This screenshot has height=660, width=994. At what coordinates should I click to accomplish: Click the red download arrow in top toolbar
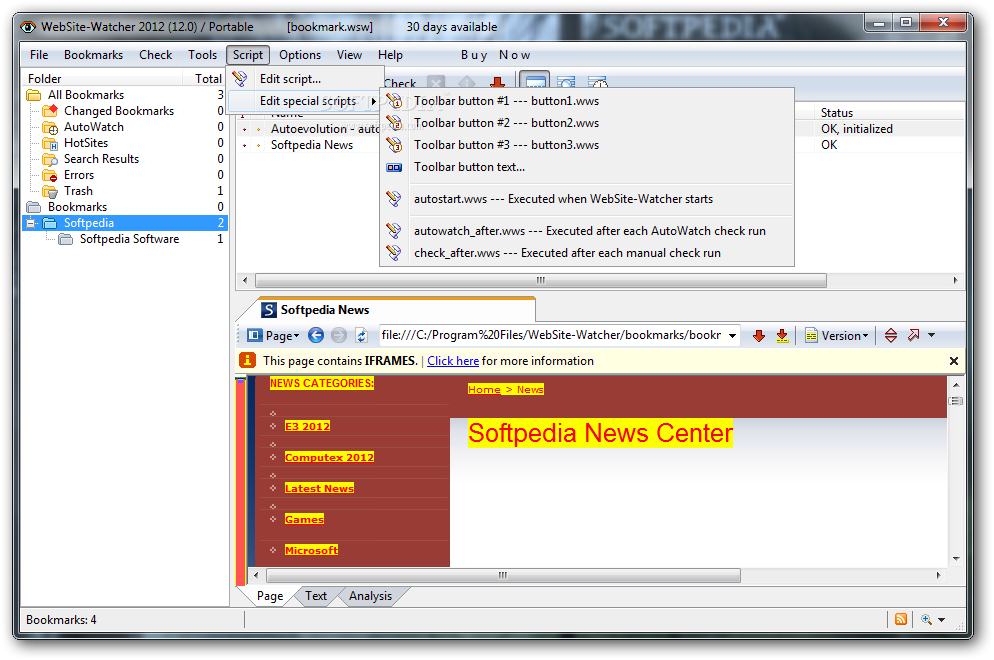pos(498,82)
